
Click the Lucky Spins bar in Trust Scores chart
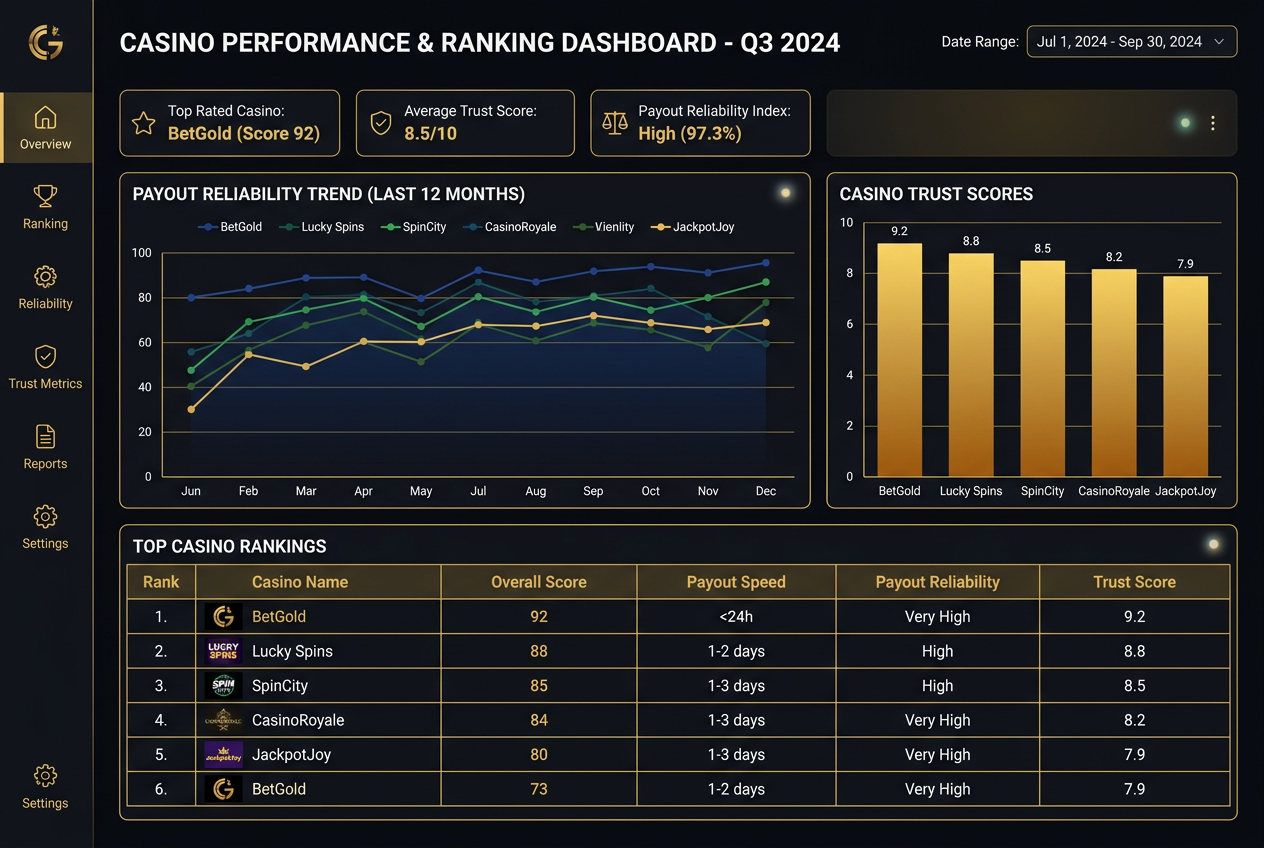click(971, 365)
